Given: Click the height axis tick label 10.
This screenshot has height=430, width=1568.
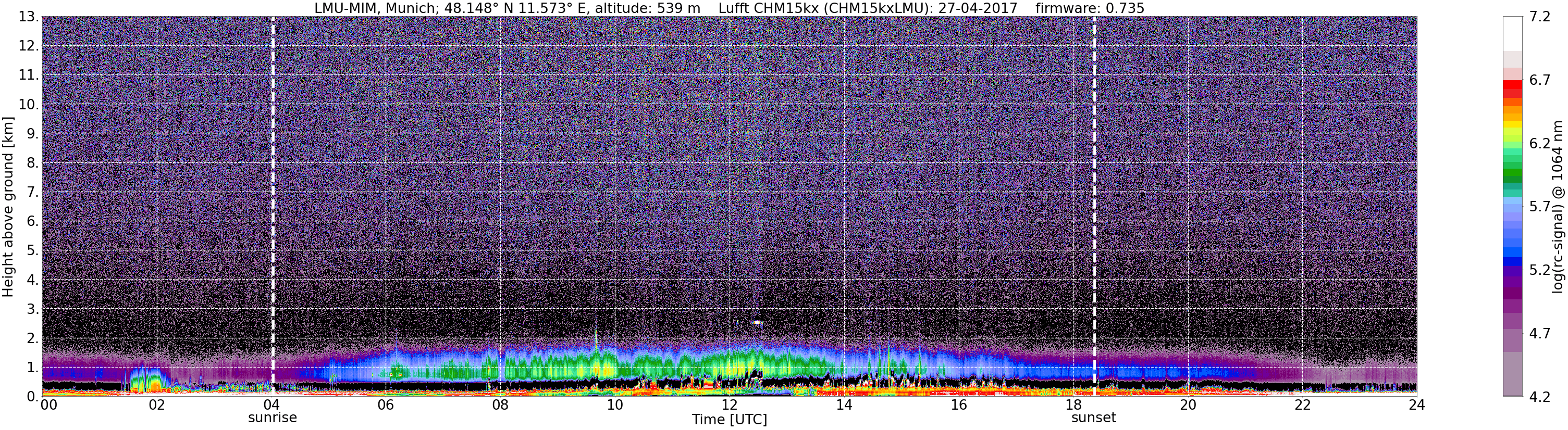Looking at the screenshot, I should (29, 105).
